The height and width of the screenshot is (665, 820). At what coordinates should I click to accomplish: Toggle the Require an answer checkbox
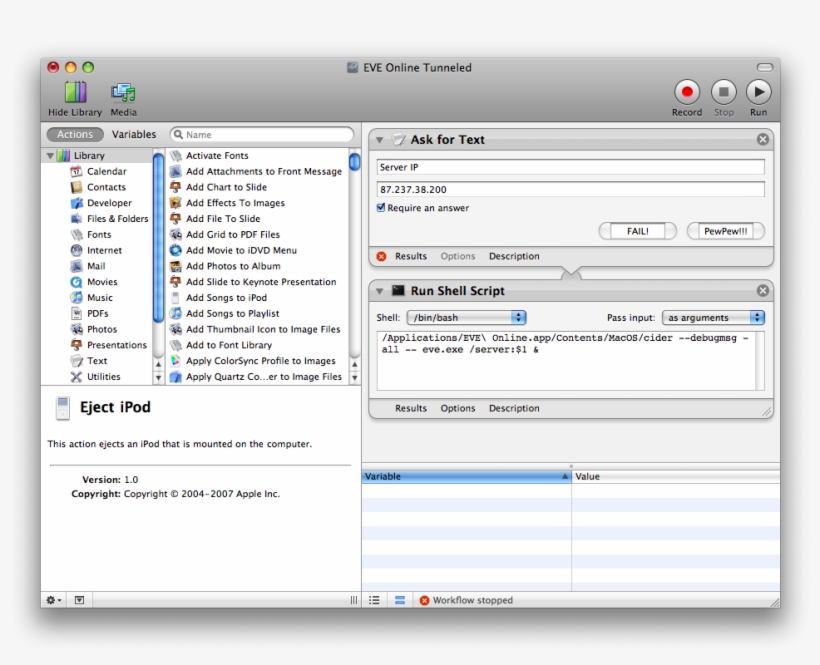381,208
